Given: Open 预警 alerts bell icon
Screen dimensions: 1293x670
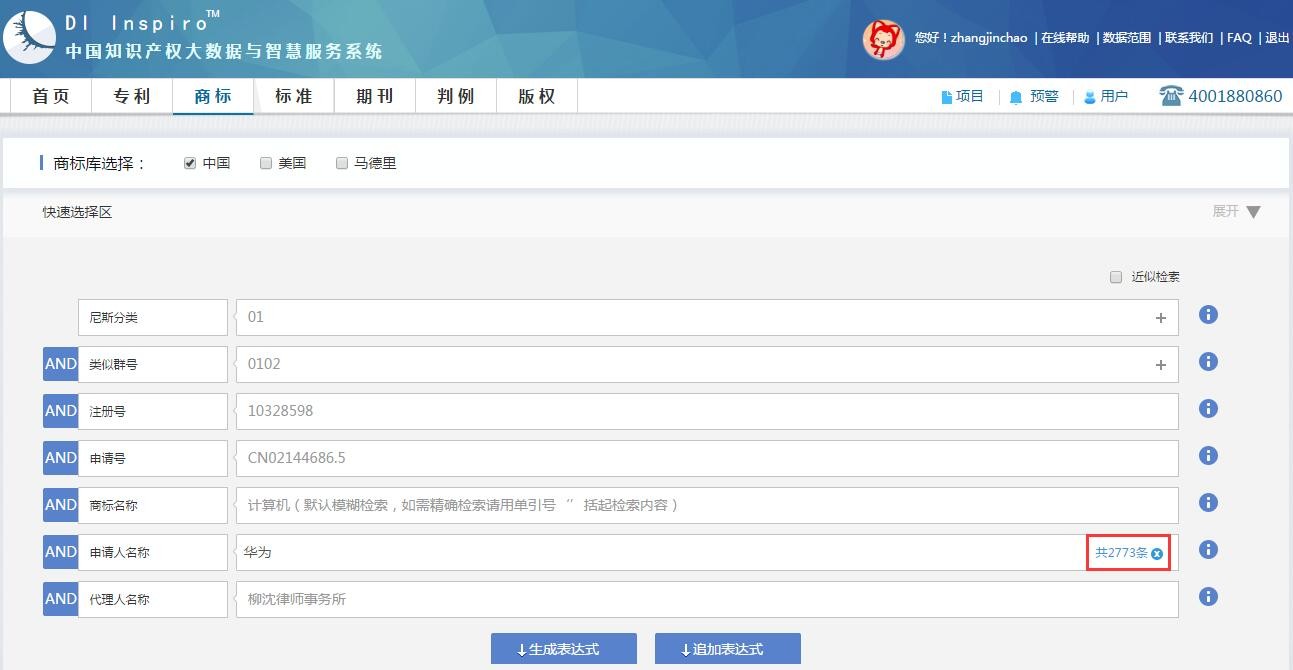Looking at the screenshot, I should click(1016, 97).
